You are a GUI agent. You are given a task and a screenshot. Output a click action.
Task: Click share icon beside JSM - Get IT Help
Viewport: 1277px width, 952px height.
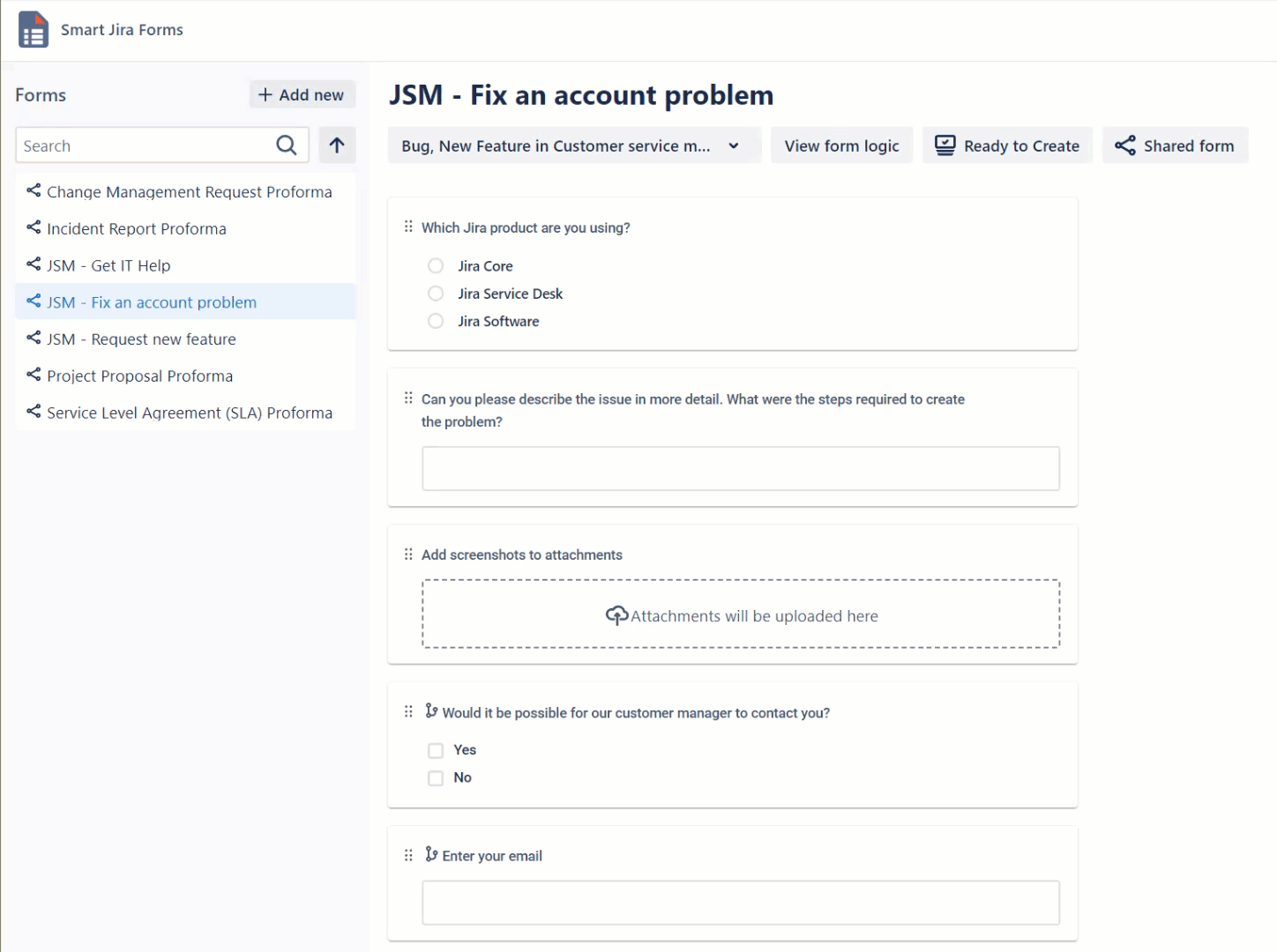click(34, 264)
